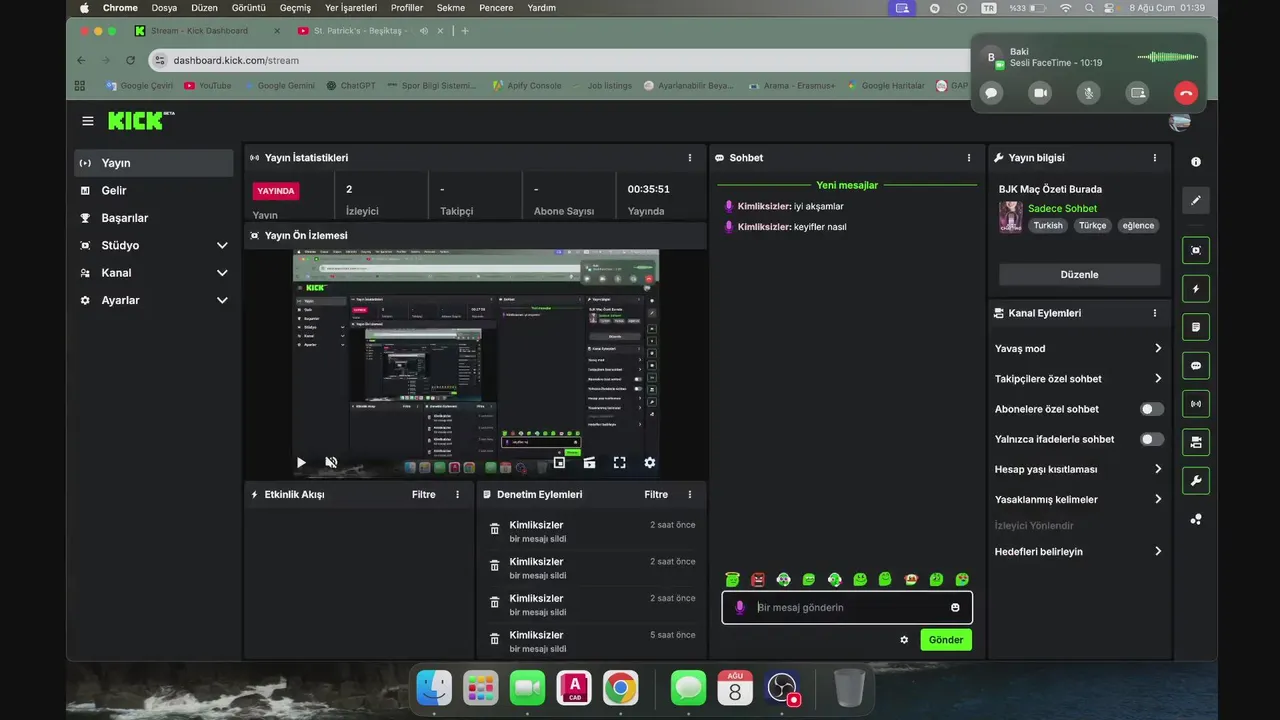Enter fullscreen in stream preview
1280x720 pixels.
619,462
